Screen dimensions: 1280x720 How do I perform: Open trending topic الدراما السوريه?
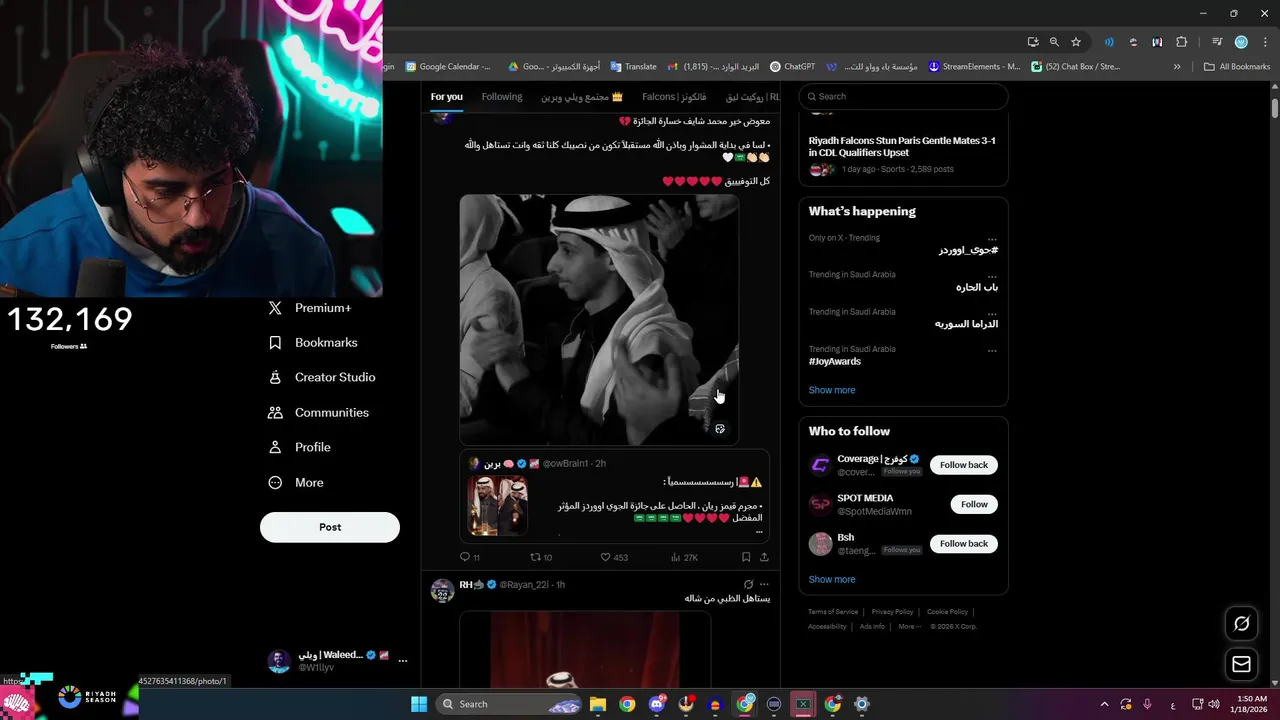click(x=966, y=324)
